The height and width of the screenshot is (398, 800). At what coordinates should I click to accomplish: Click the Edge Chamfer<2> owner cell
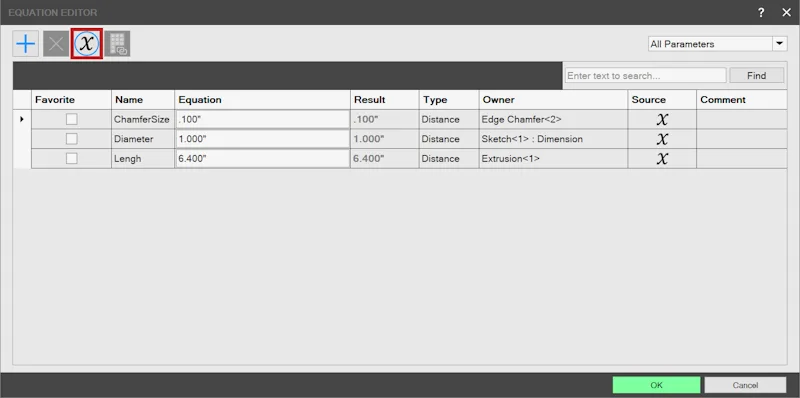click(554, 119)
